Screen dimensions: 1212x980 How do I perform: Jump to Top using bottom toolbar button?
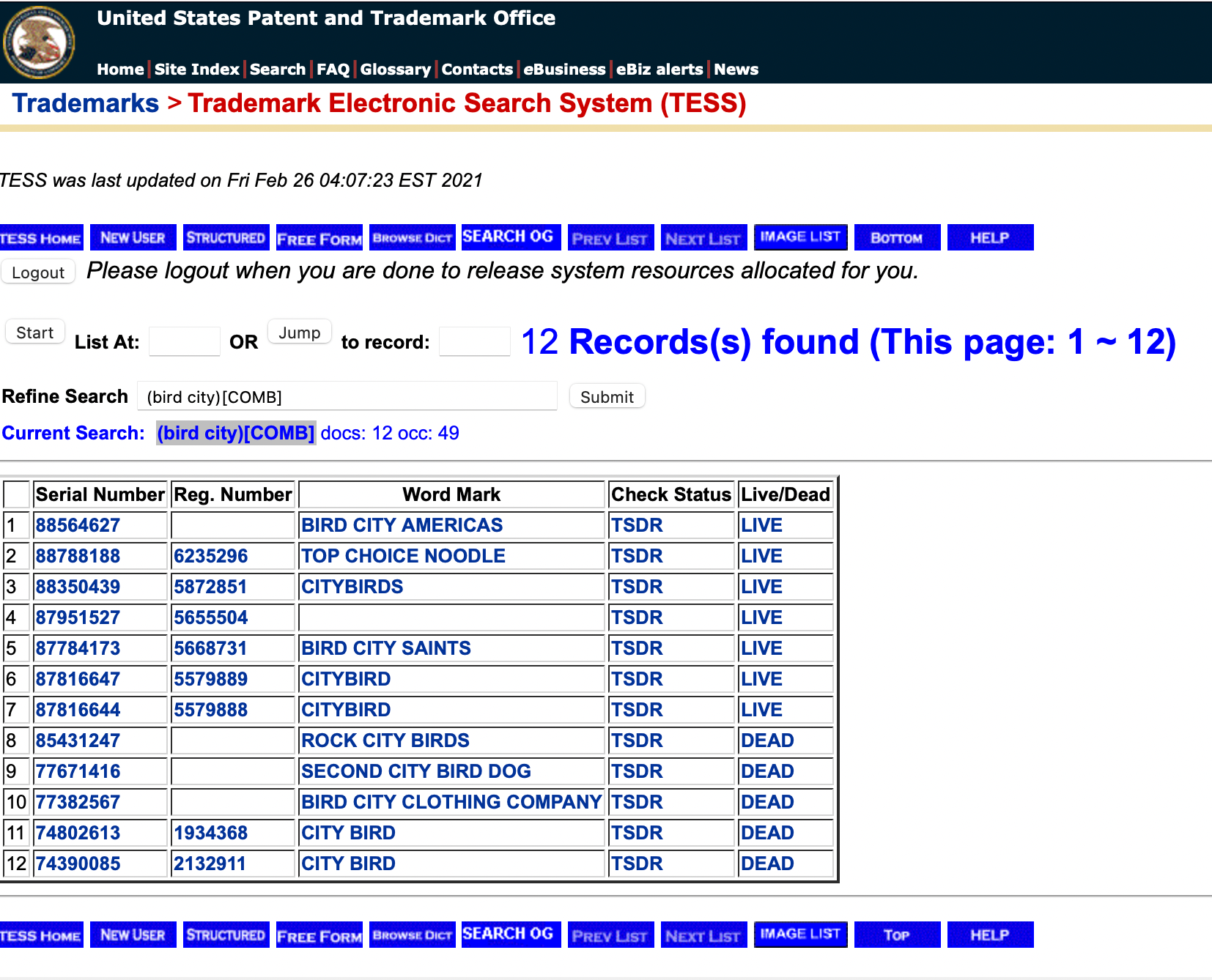(x=897, y=935)
